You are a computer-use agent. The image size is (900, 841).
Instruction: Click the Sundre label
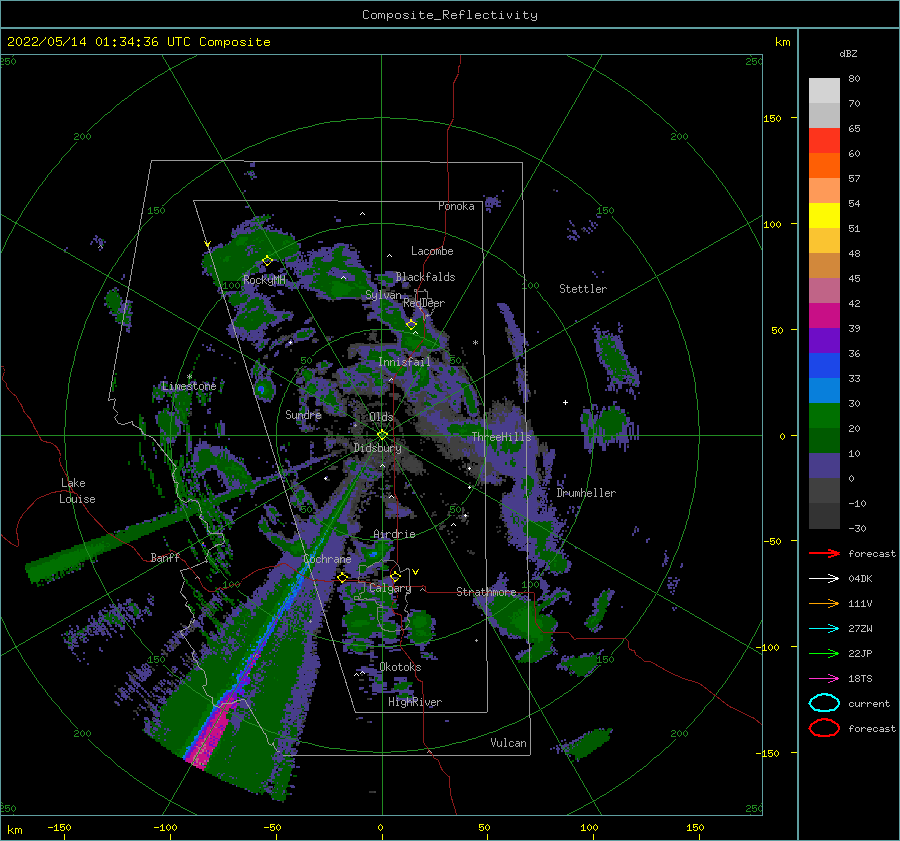tap(303, 414)
